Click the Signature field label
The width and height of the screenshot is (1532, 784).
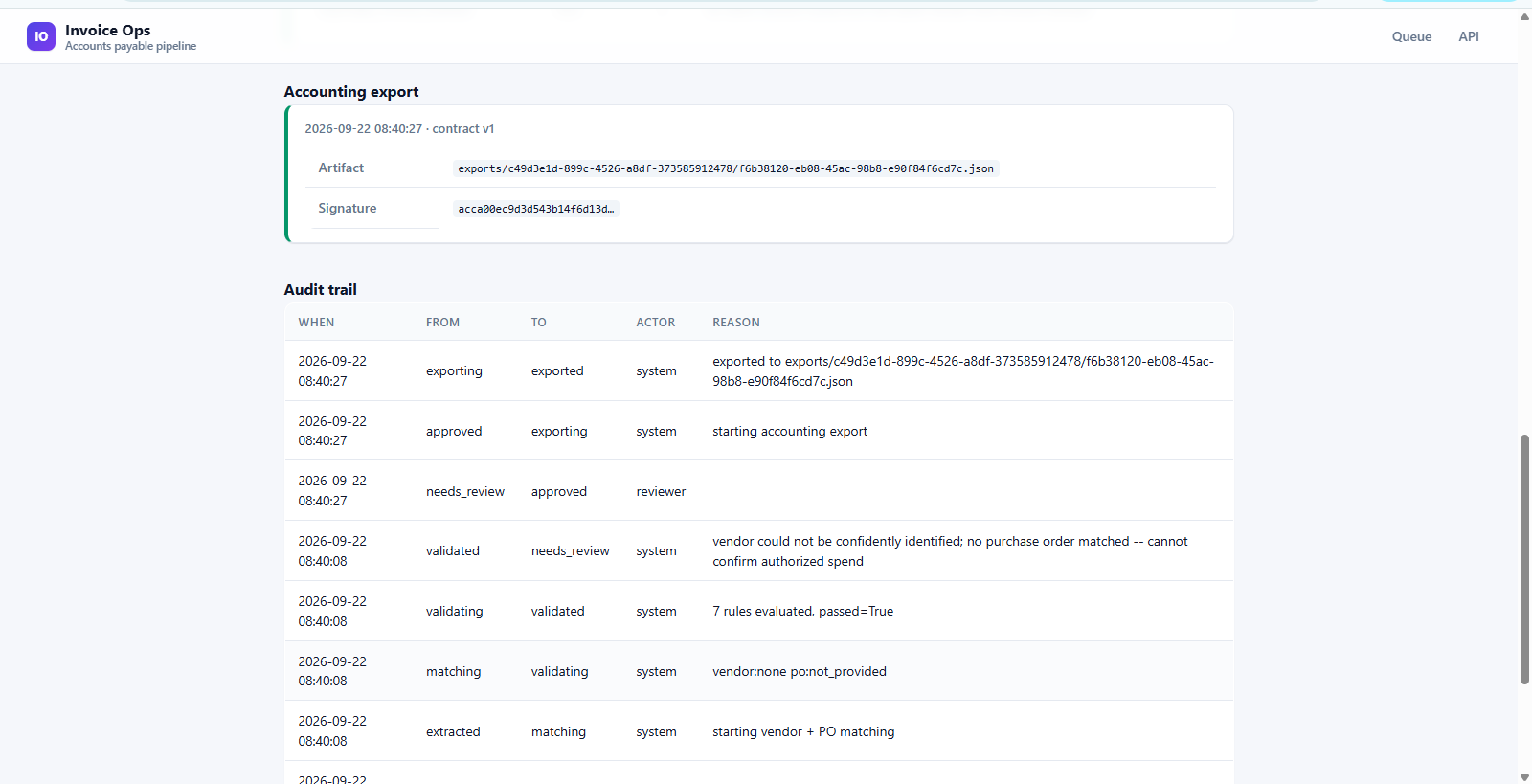coord(348,208)
